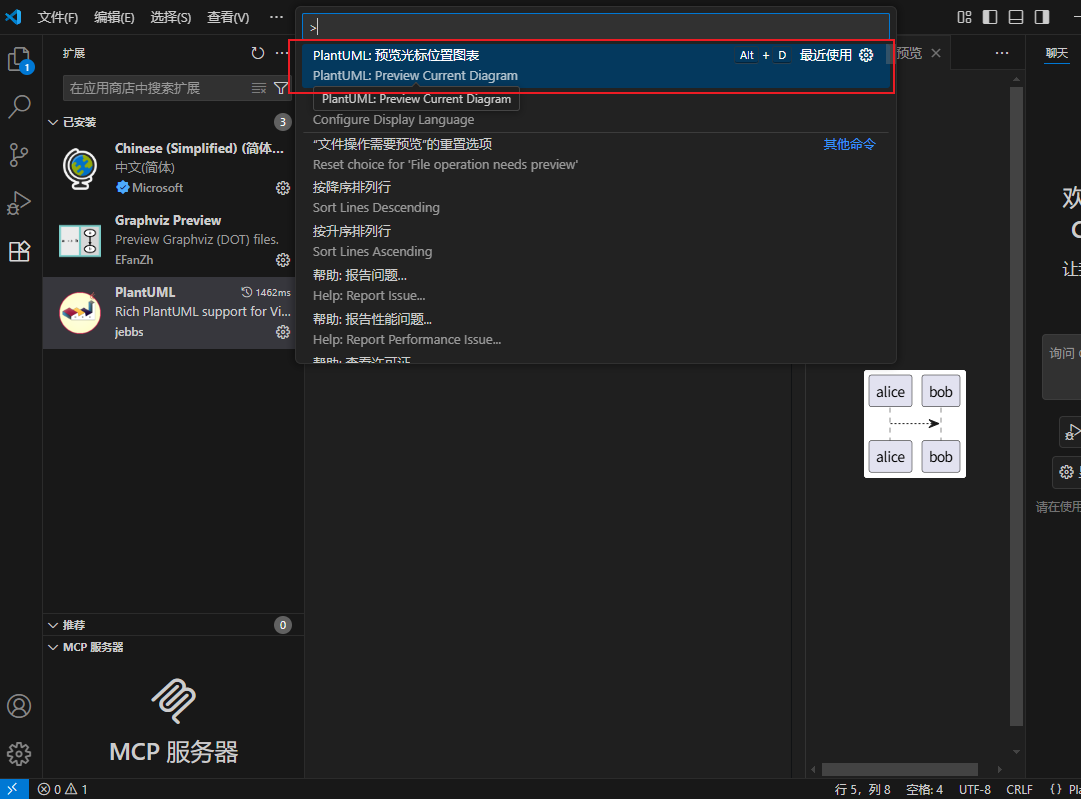1081x799 pixels.
Task: Toggle secondary side bar visibility
Action: (1042, 17)
